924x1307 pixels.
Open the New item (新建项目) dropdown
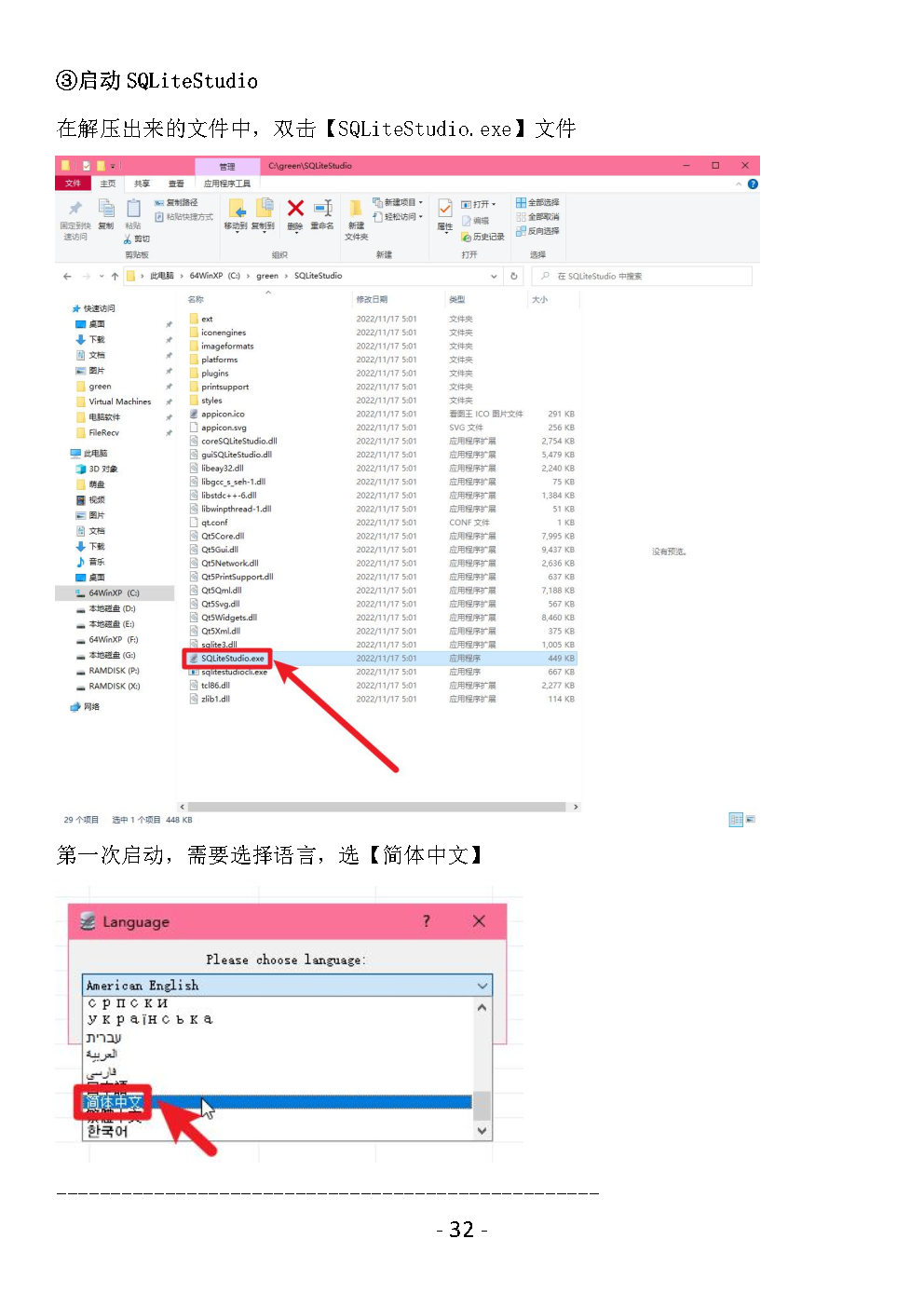398,202
